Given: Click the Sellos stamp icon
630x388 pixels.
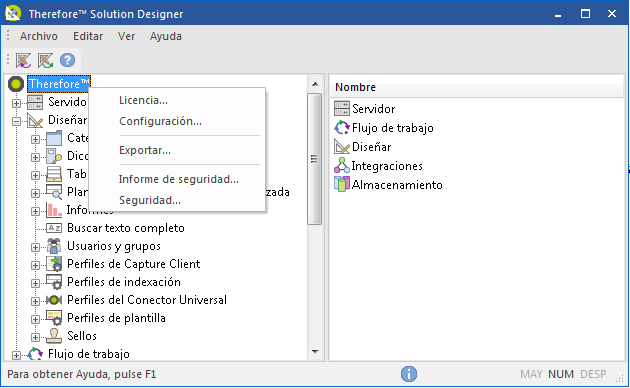Looking at the screenshot, I should (x=54, y=336).
